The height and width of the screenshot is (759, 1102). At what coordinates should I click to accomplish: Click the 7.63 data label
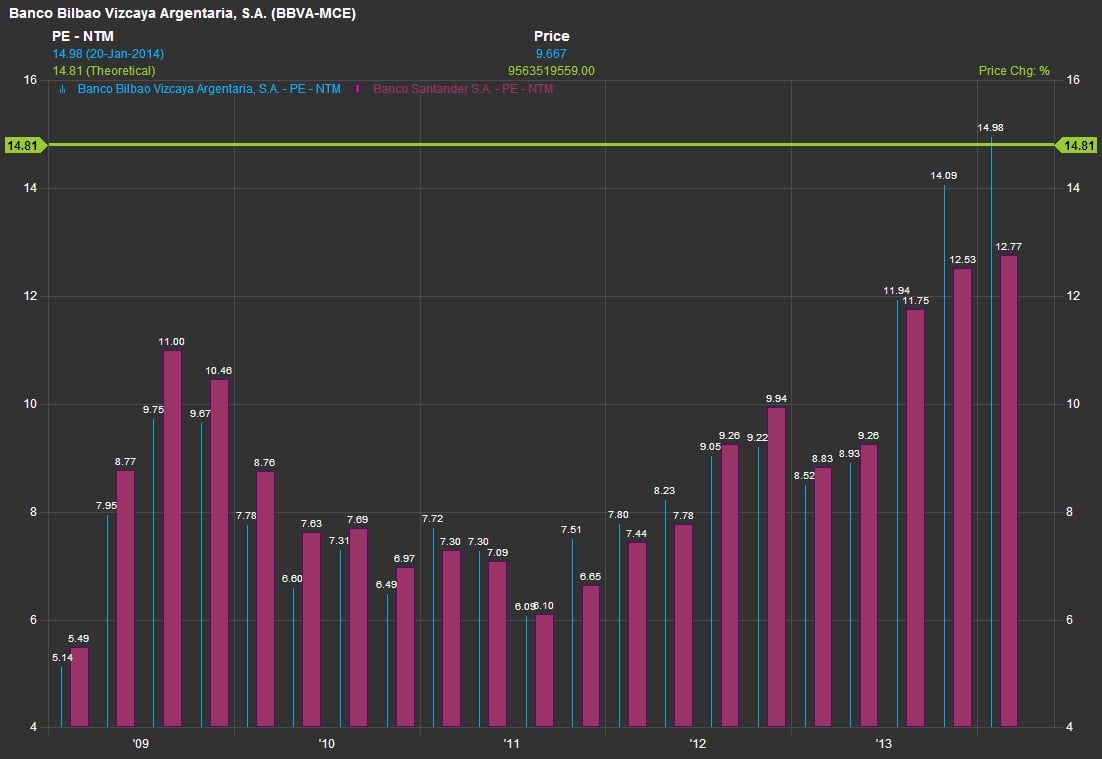tap(311, 524)
